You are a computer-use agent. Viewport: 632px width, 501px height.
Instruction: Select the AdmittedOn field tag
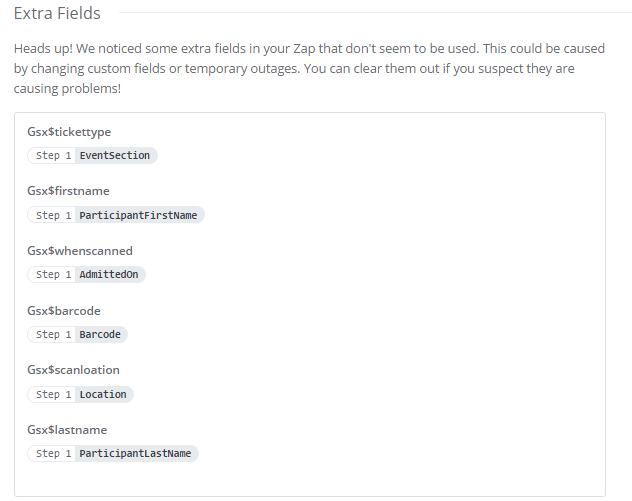pyautogui.click(x=109, y=275)
